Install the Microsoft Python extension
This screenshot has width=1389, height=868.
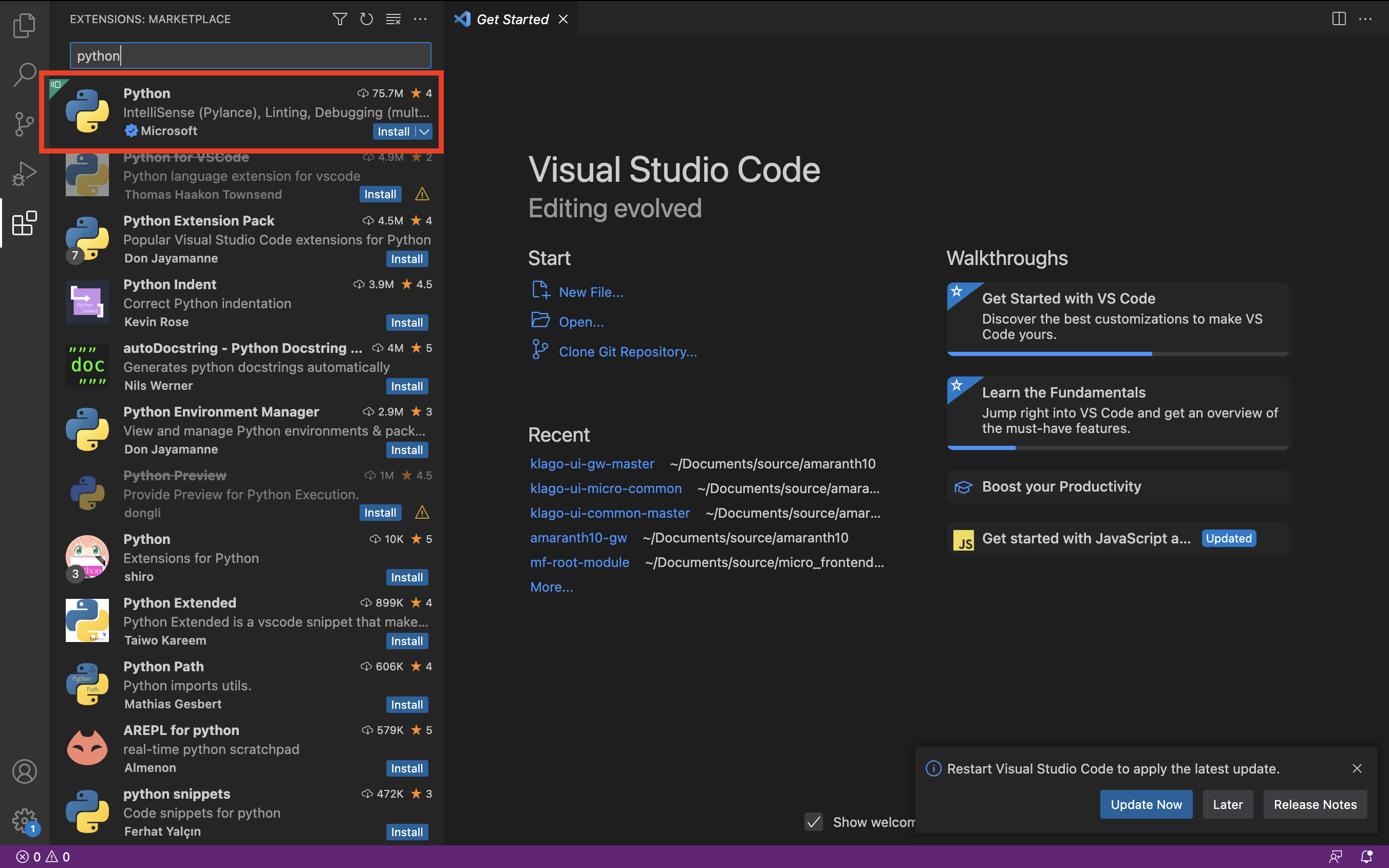point(394,131)
